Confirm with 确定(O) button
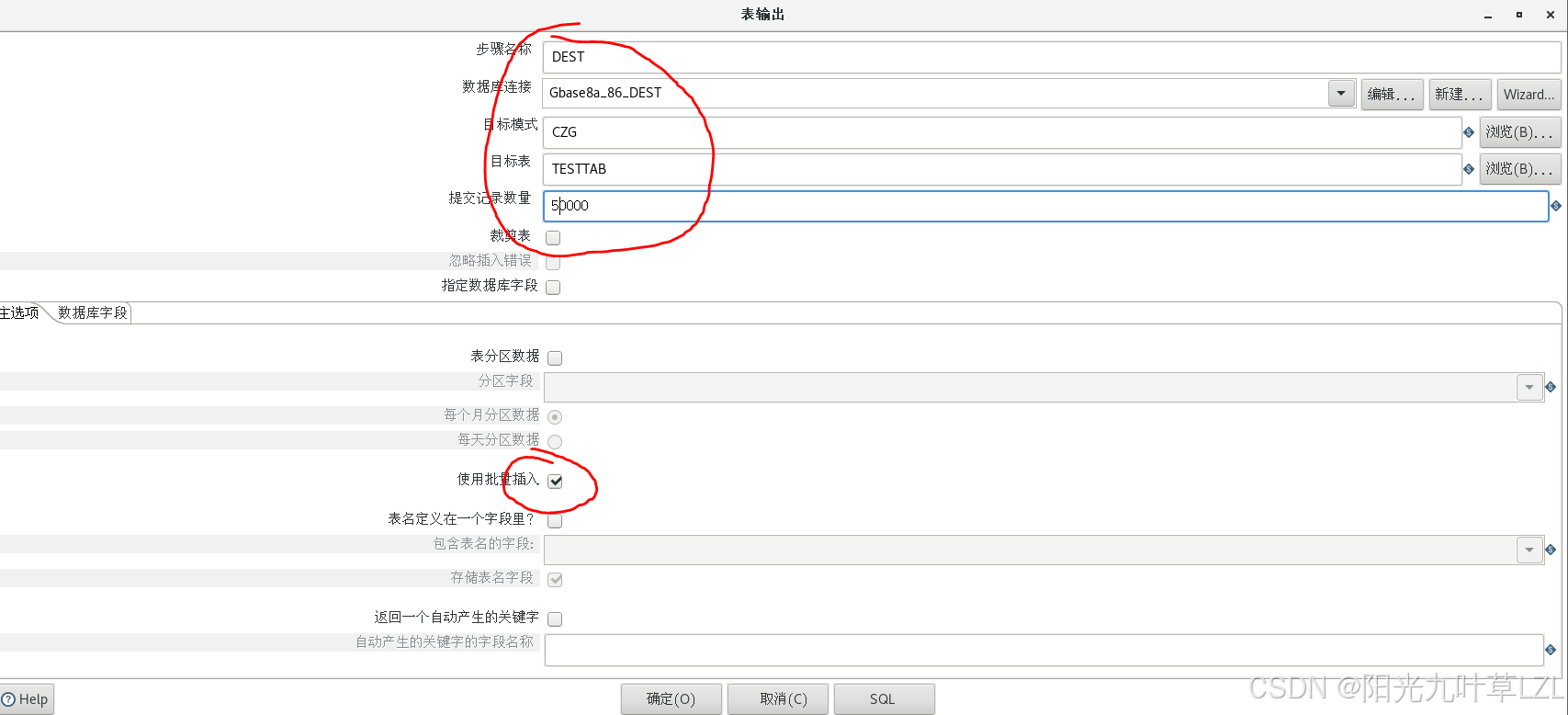This screenshot has width=1568, height=715. tap(671, 698)
